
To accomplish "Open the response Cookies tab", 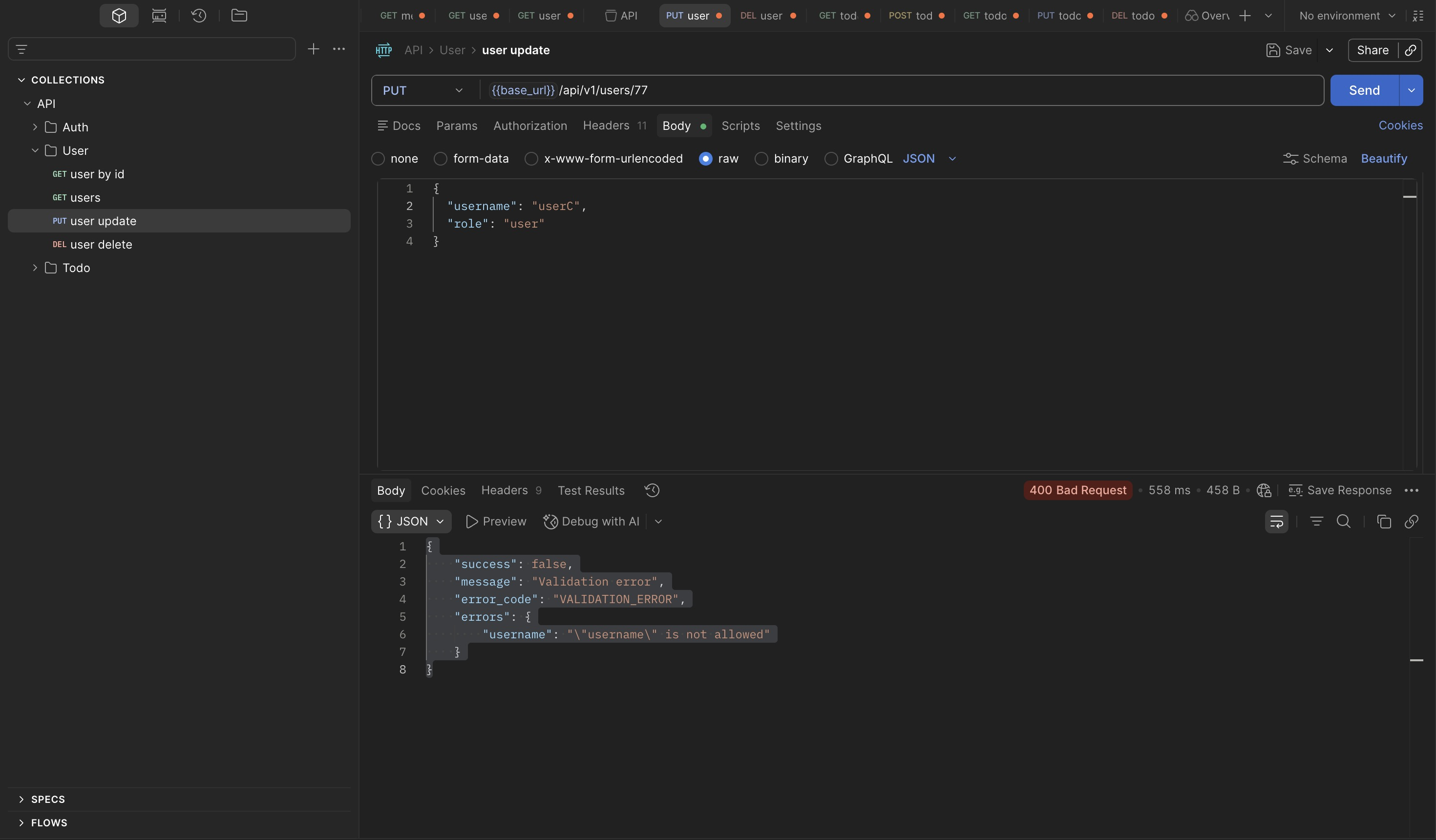I will (443, 490).
